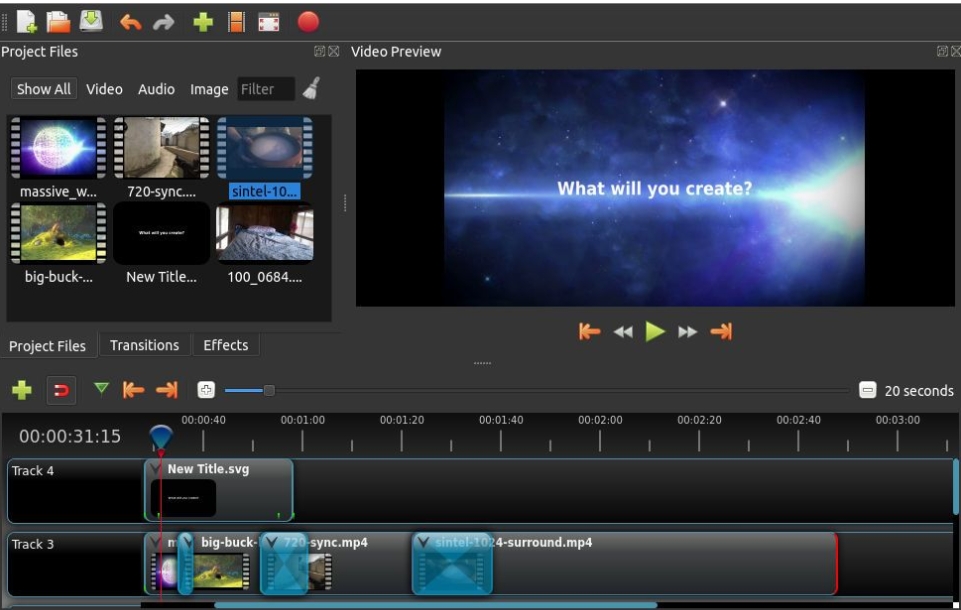Click the green Import Files plus icon

tap(203, 22)
